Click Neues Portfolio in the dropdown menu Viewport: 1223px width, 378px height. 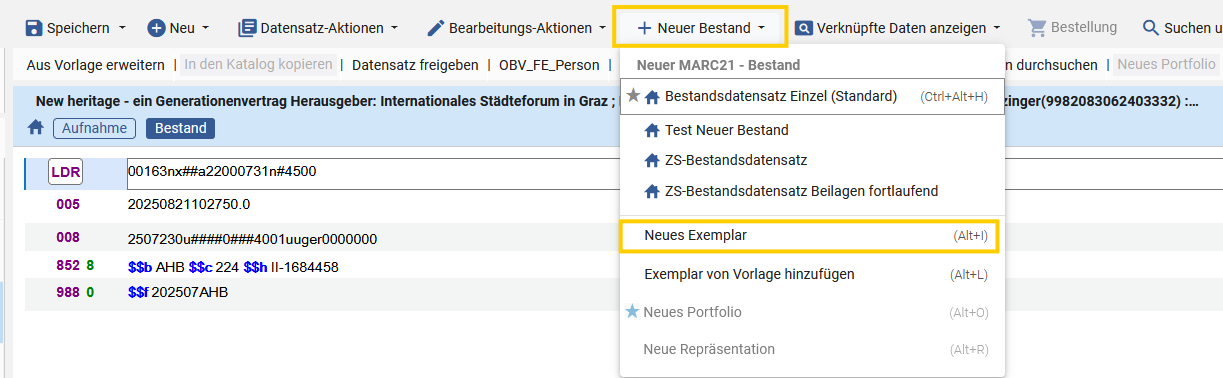(811, 312)
